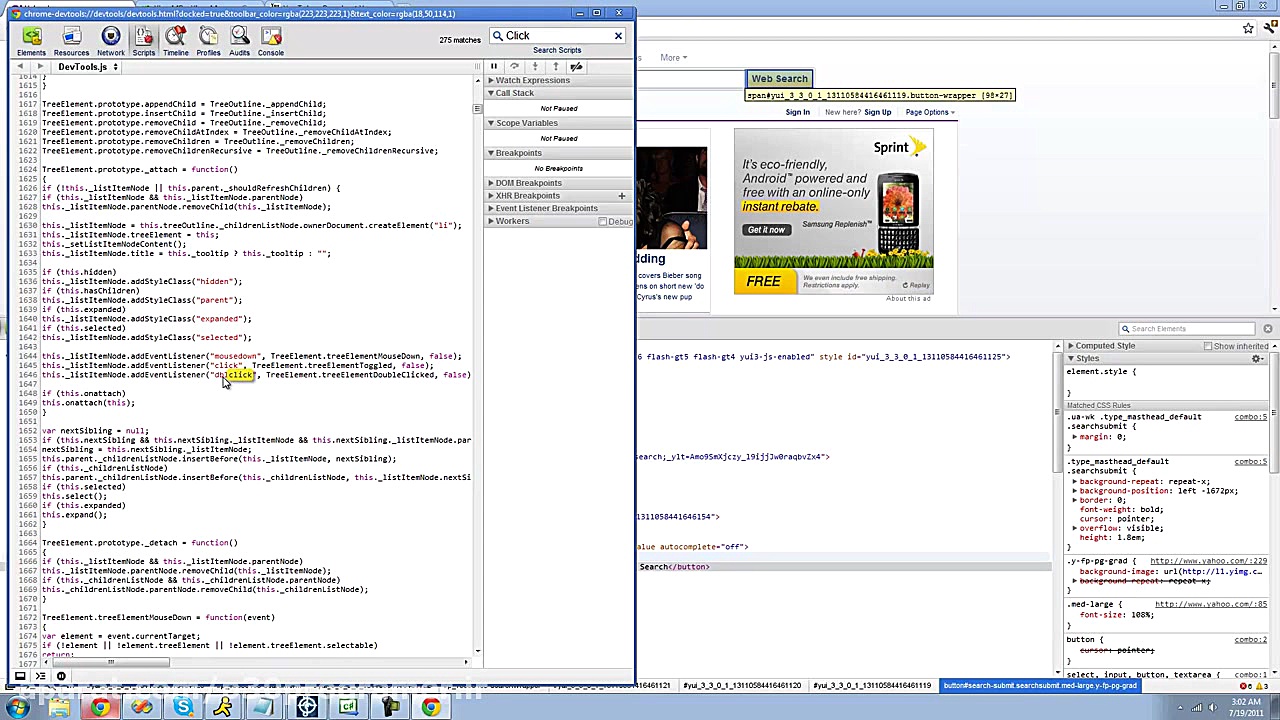Switch to the Network panel
The image size is (1280, 720).
(111, 40)
